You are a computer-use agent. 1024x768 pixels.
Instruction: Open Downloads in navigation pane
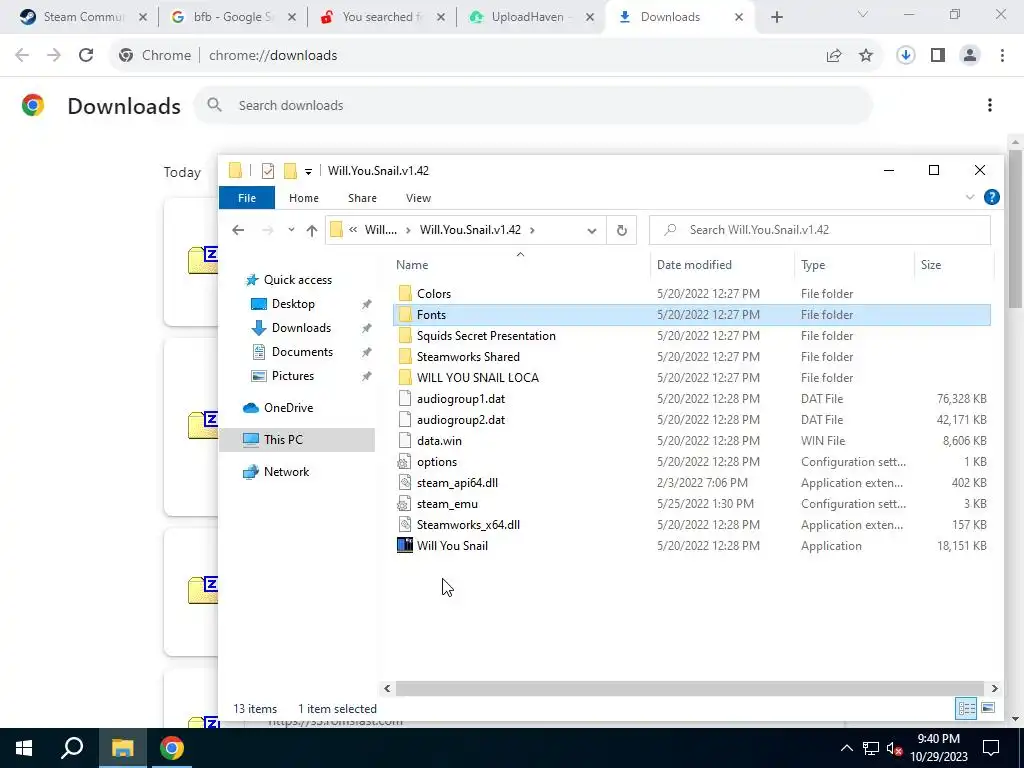[x=301, y=328]
